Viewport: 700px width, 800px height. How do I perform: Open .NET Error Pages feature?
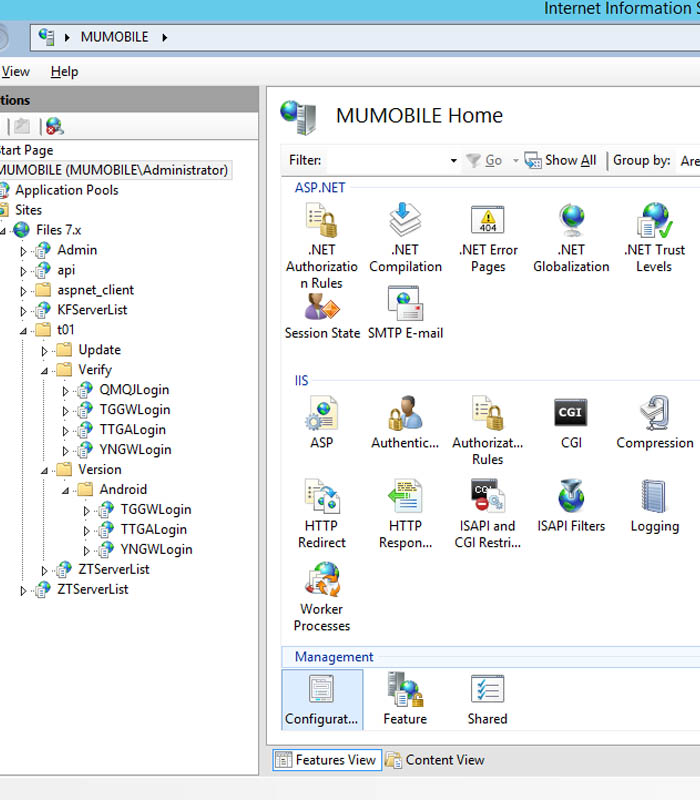coord(488,237)
